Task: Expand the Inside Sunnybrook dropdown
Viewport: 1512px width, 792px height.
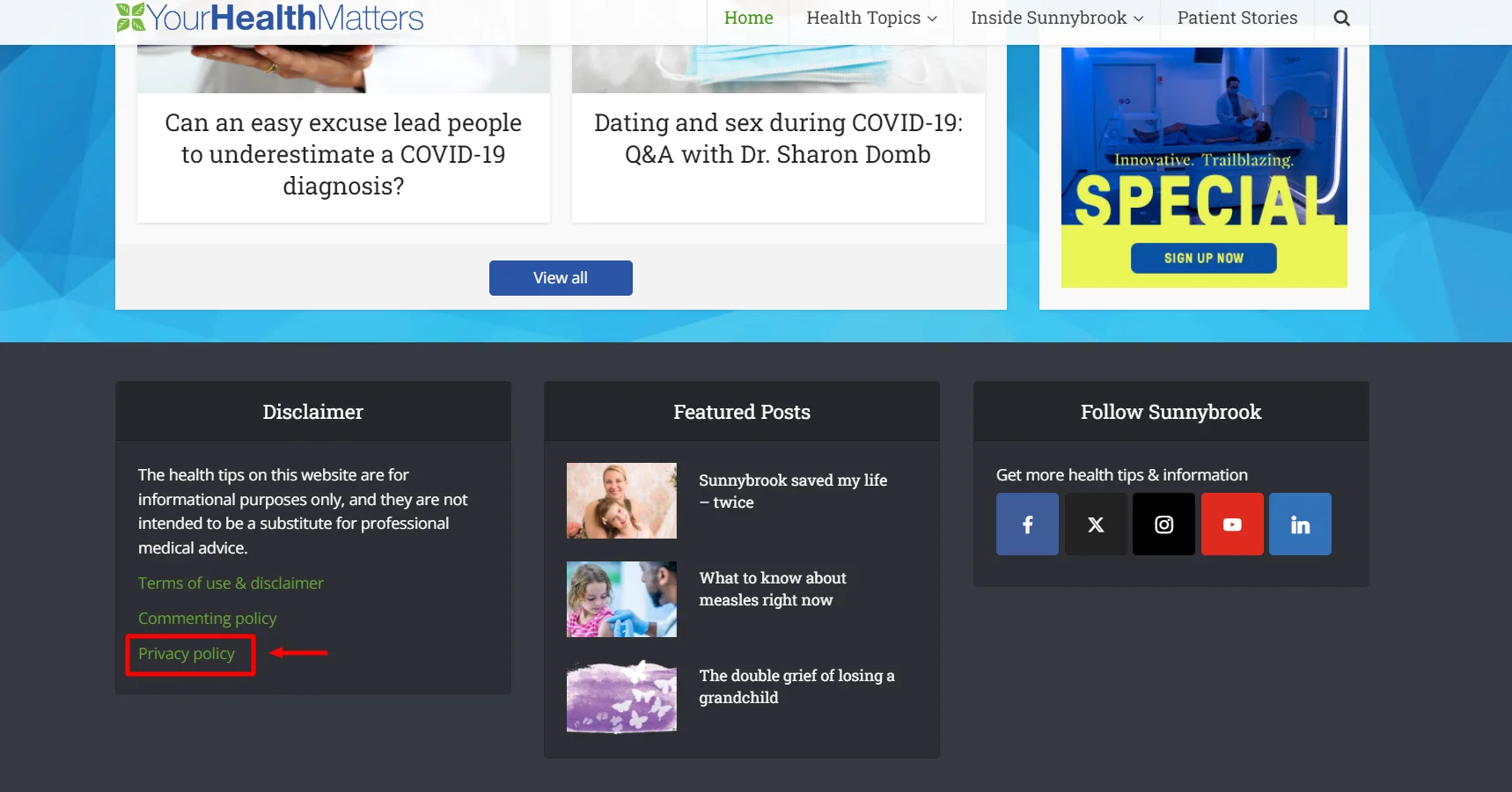Action: 1057,18
